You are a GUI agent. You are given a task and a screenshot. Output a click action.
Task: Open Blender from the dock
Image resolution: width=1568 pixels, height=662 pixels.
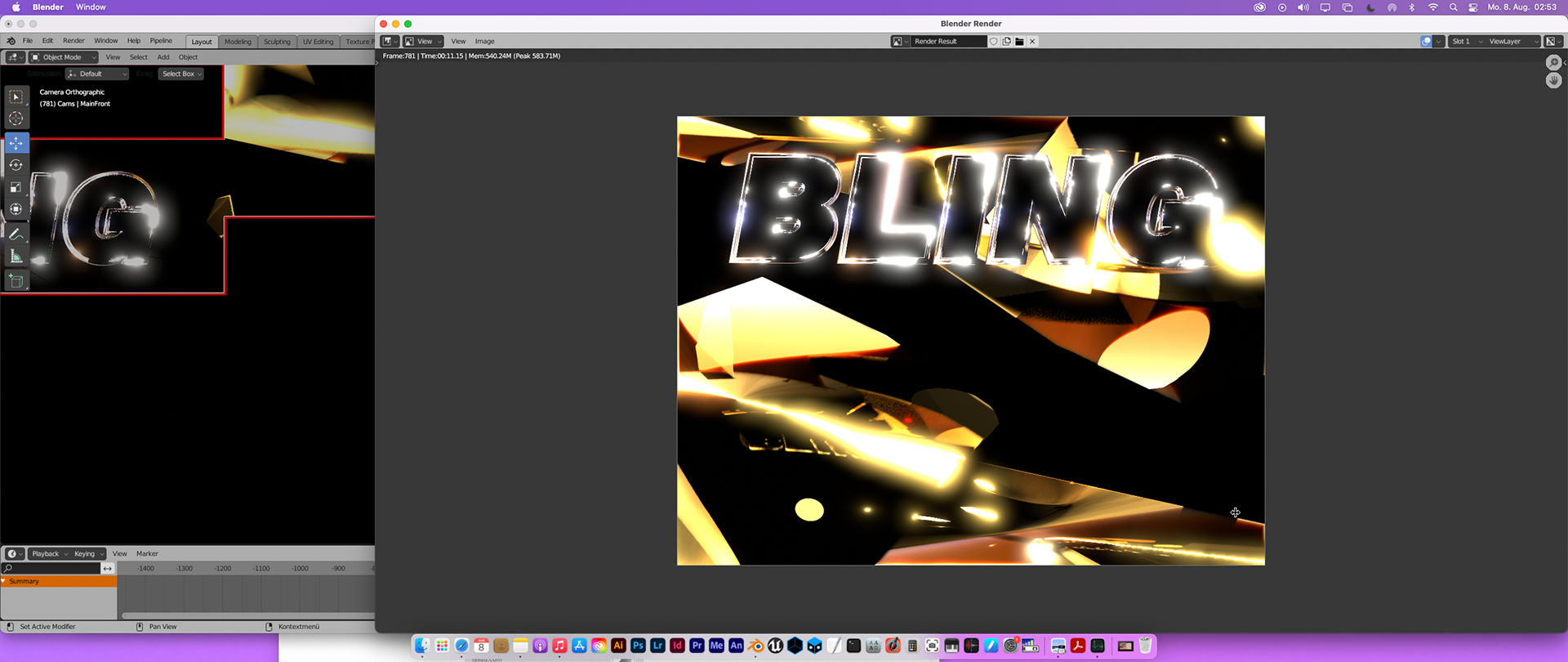755,646
